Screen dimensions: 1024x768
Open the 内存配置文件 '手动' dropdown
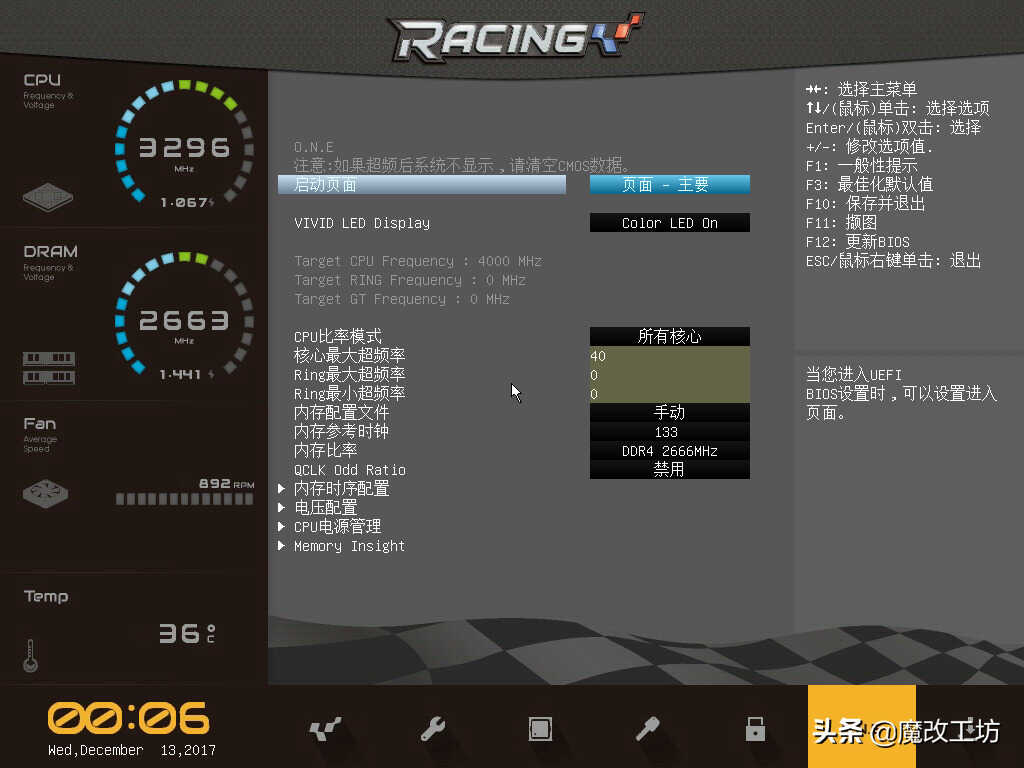(x=669, y=413)
